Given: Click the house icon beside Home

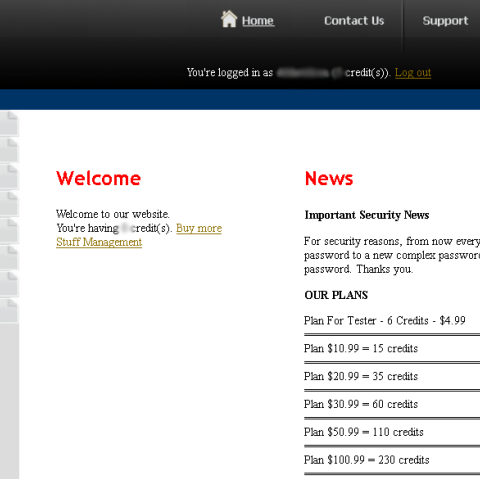Looking at the screenshot, I should pyautogui.click(x=229, y=19).
